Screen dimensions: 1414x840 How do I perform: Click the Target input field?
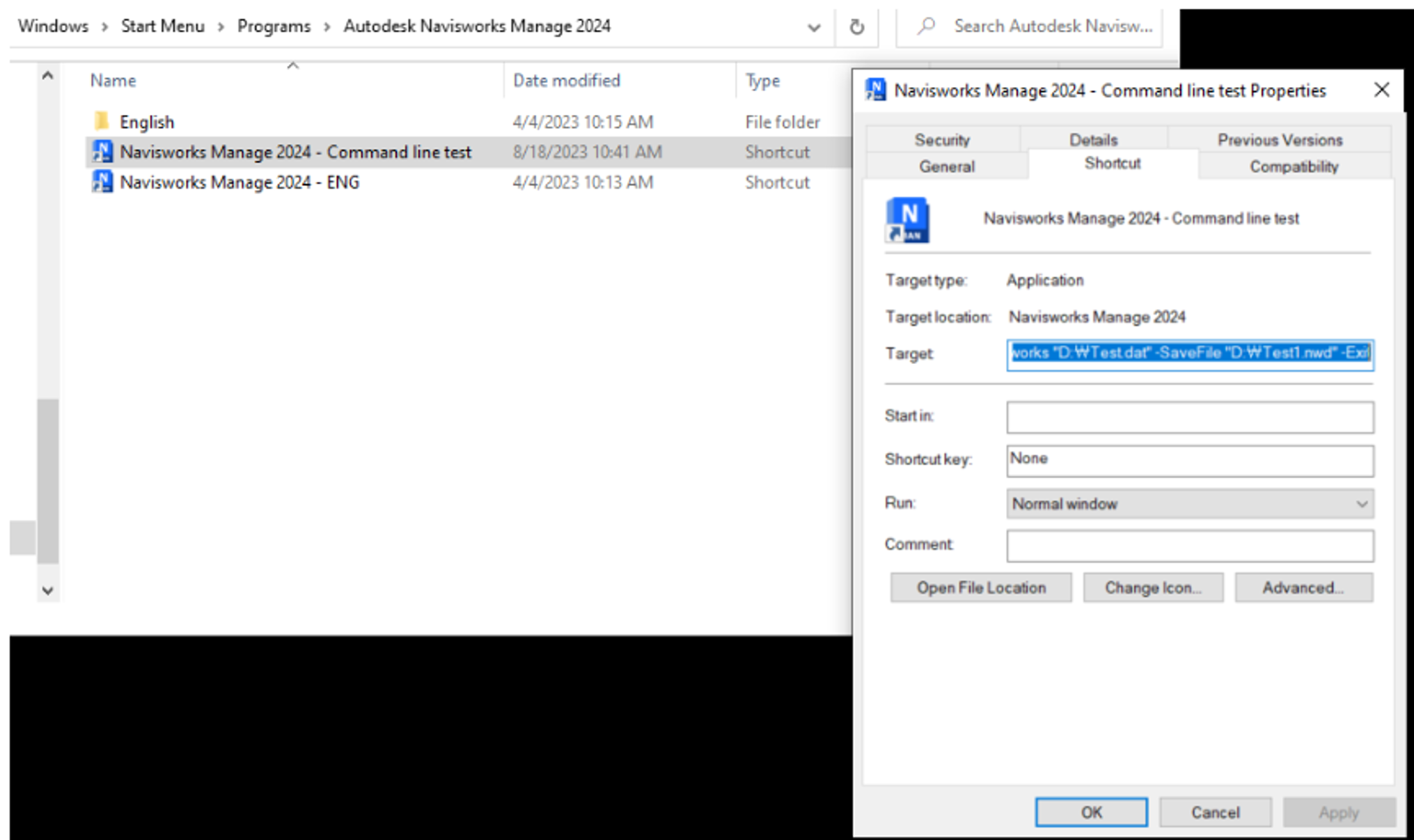click(1189, 354)
